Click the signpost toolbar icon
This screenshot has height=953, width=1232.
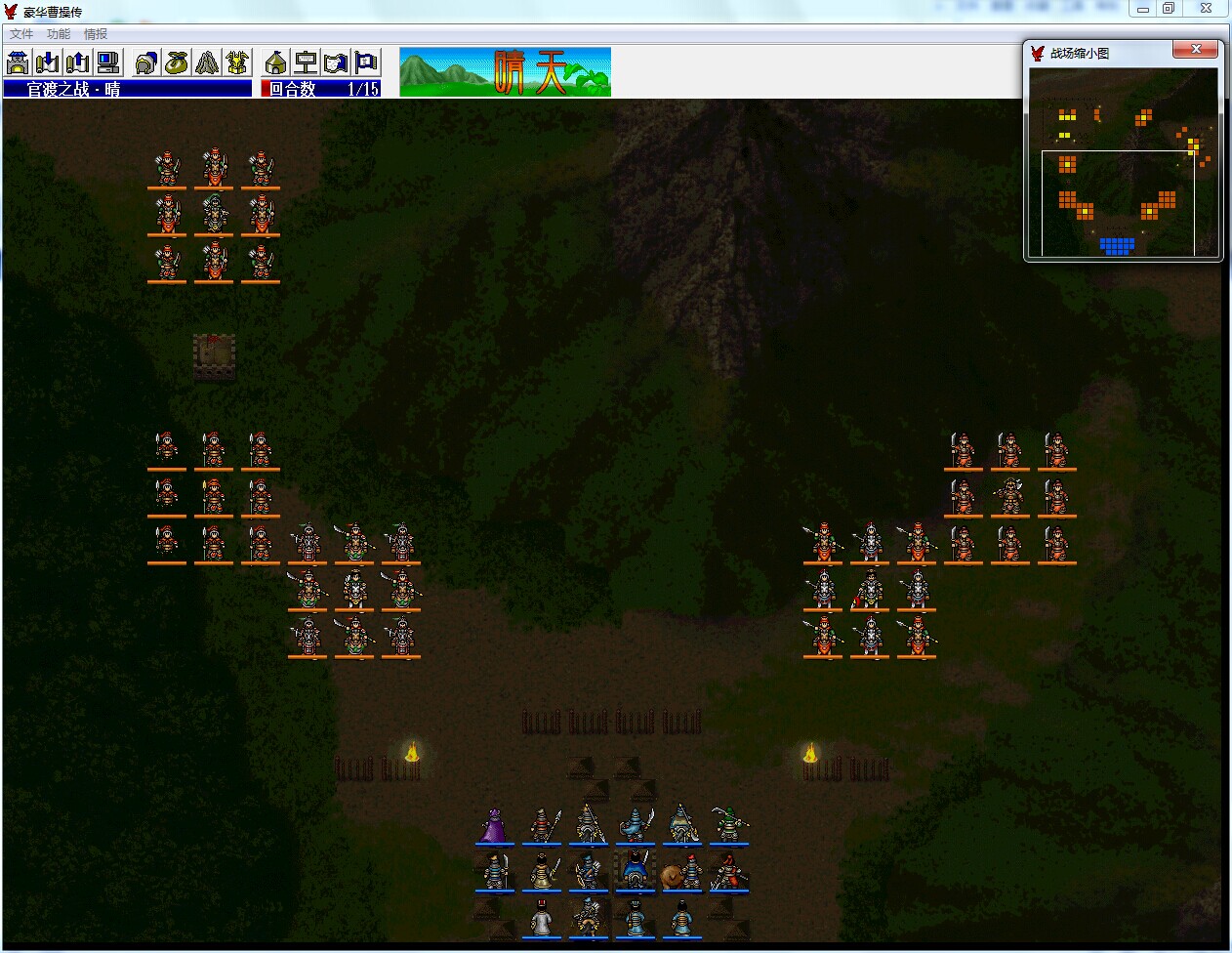[x=307, y=63]
